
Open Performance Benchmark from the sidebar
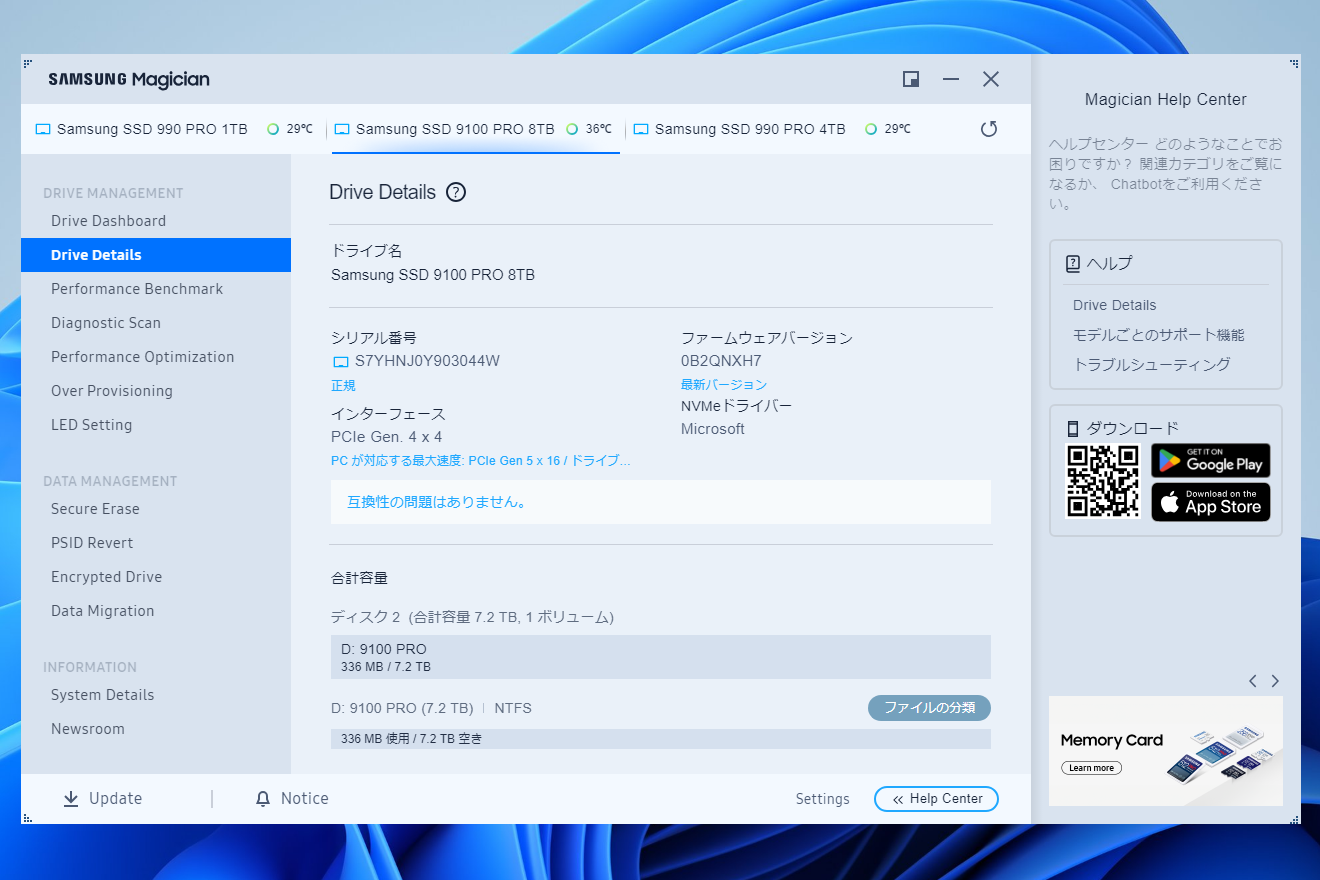coord(137,288)
